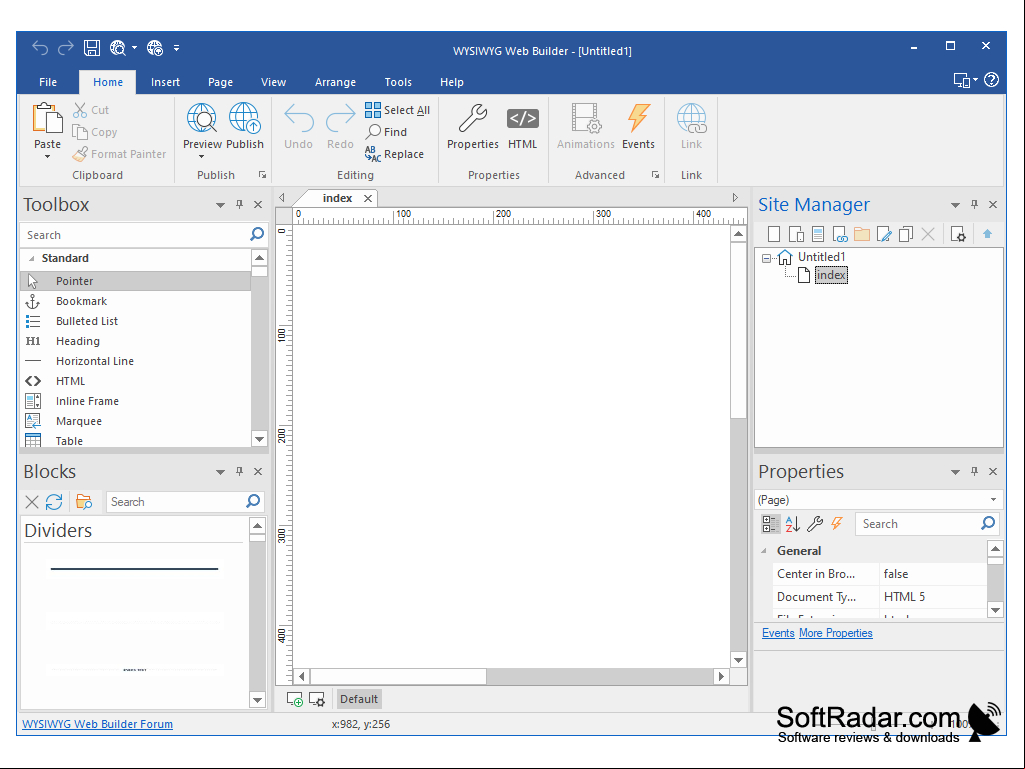
Task: Click new folder icon in Site Manager
Action: point(862,234)
